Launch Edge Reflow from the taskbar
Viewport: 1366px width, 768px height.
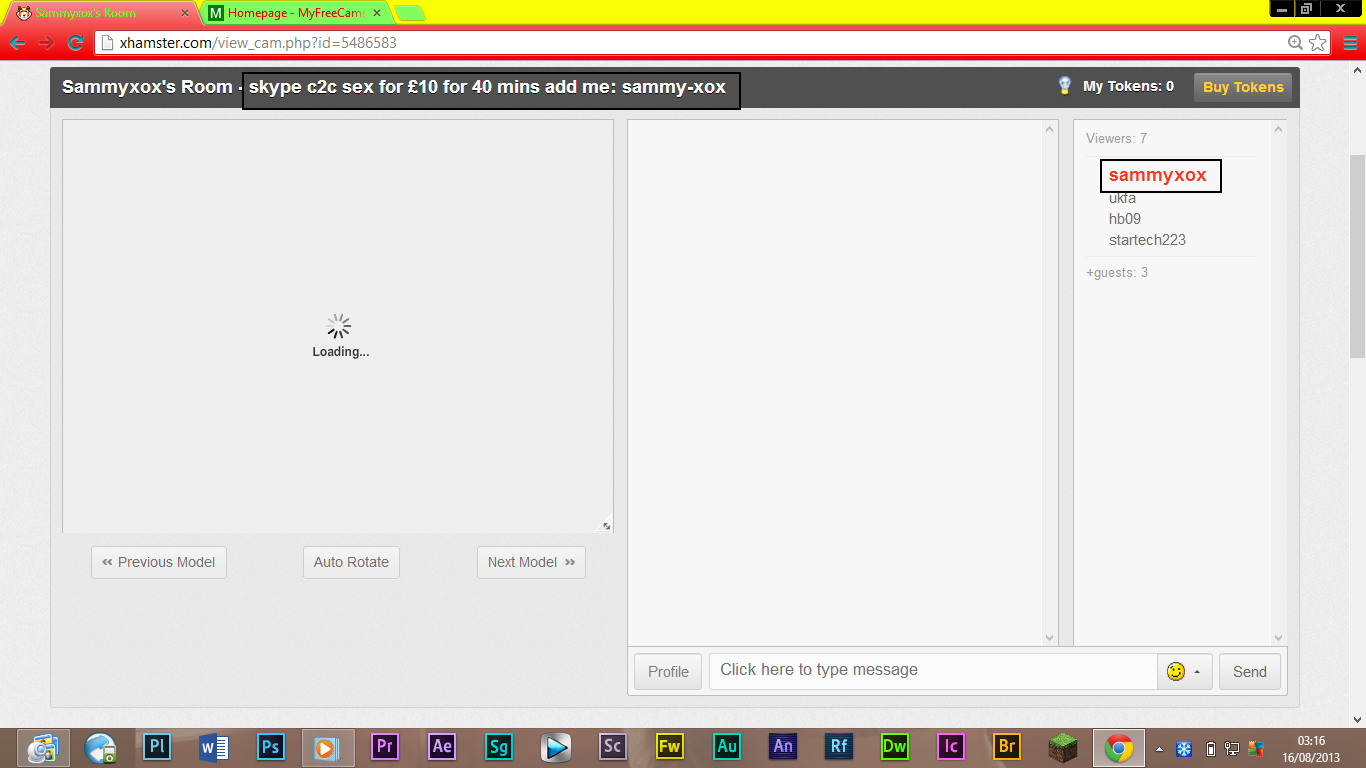click(839, 746)
